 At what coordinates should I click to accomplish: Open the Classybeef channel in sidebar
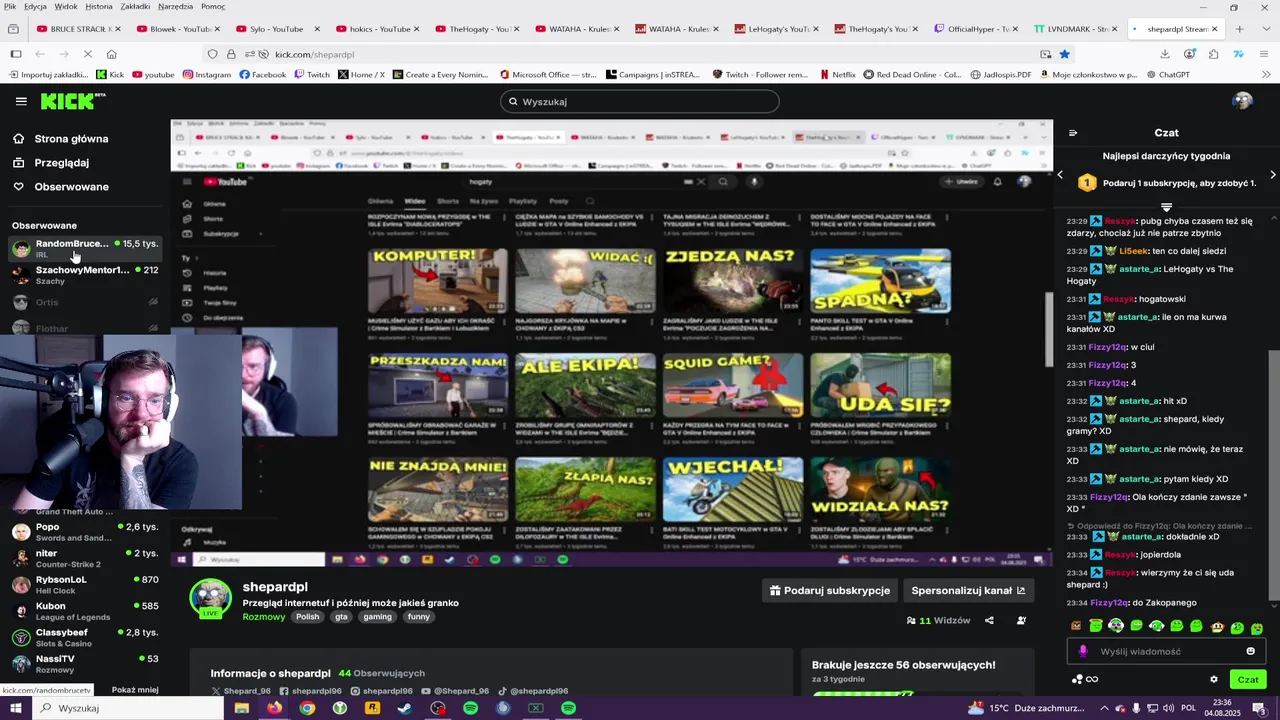pyautogui.click(x=85, y=637)
